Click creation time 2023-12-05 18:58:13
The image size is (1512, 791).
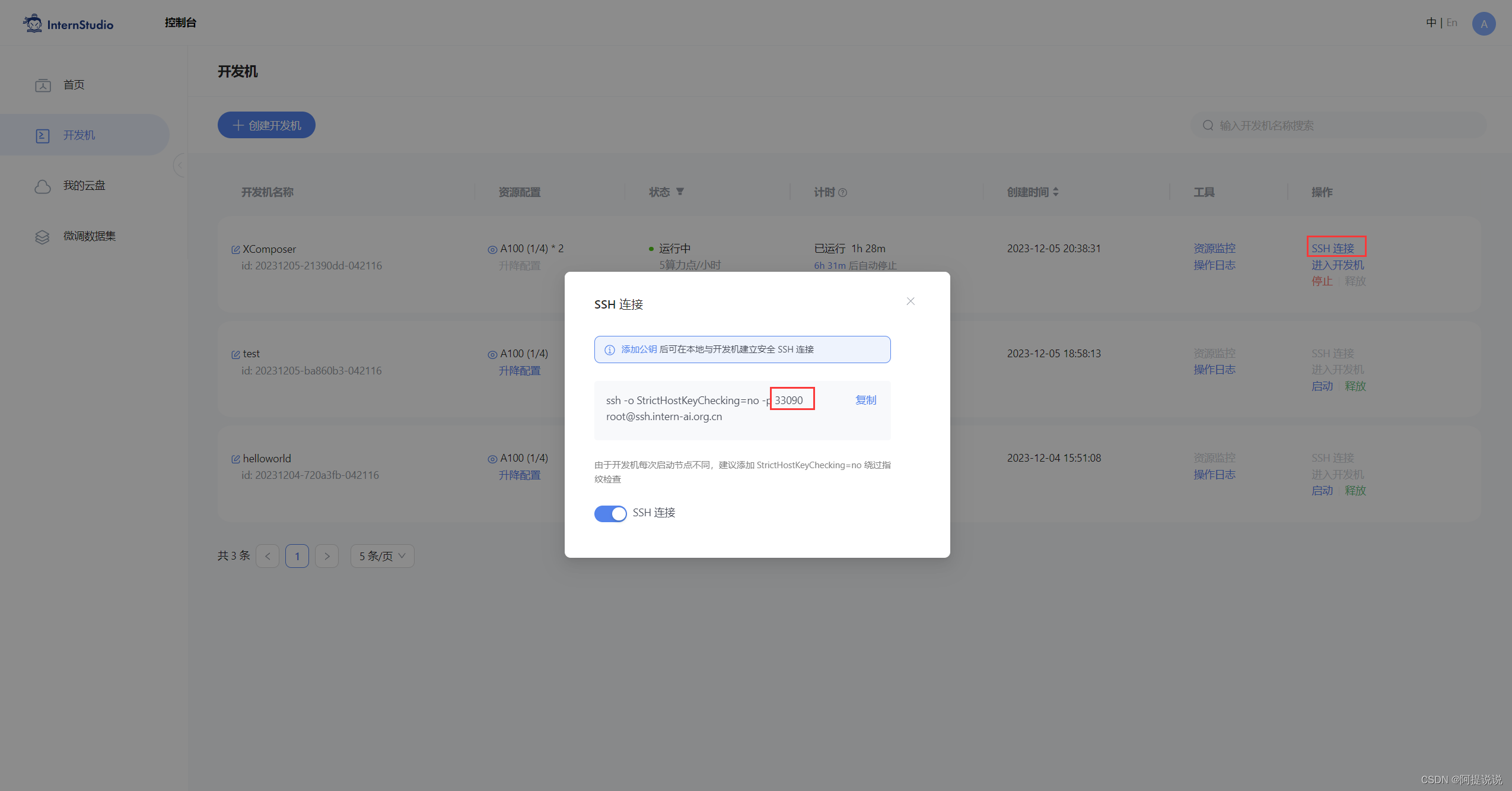point(1053,353)
